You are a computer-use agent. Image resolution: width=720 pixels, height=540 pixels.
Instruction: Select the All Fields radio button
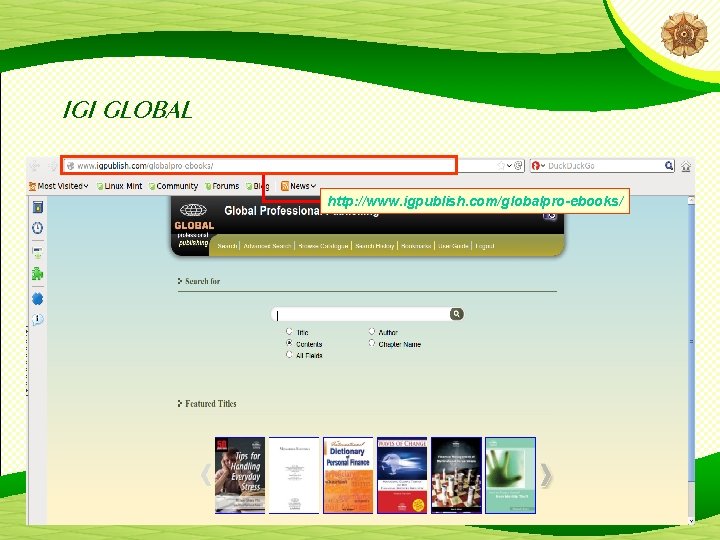point(289,354)
